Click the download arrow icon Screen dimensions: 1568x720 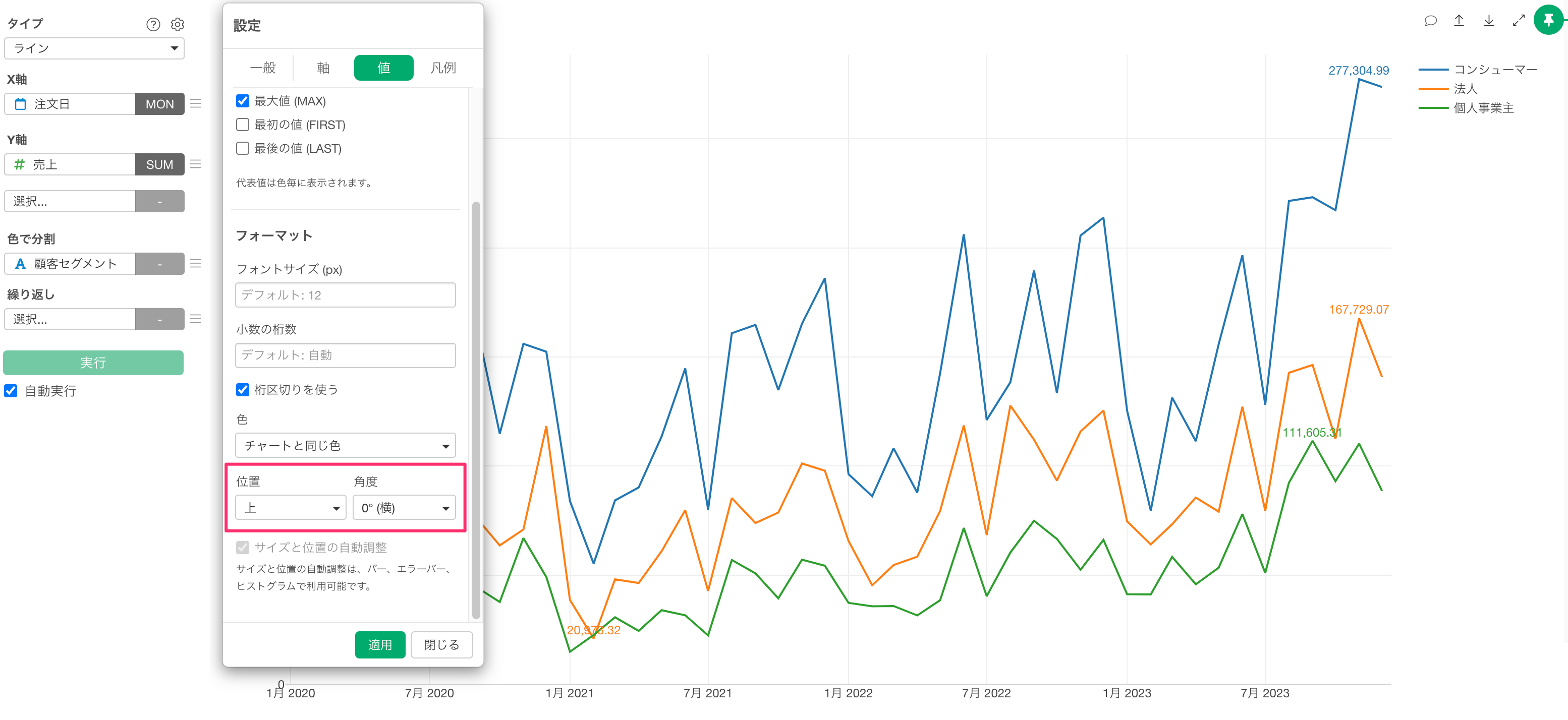pyautogui.click(x=1488, y=21)
